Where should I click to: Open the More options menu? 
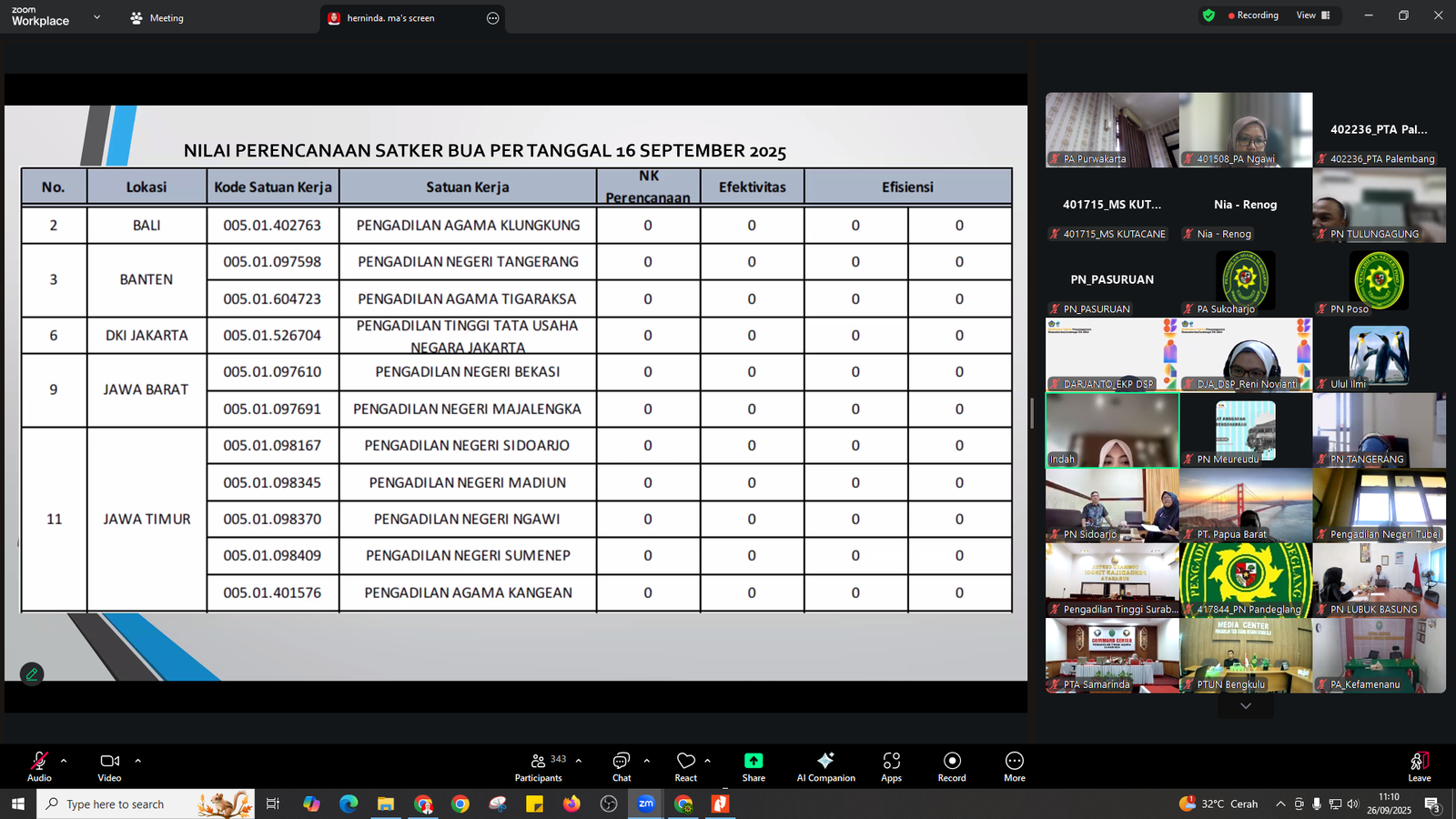pyautogui.click(x=1014, y=765)
